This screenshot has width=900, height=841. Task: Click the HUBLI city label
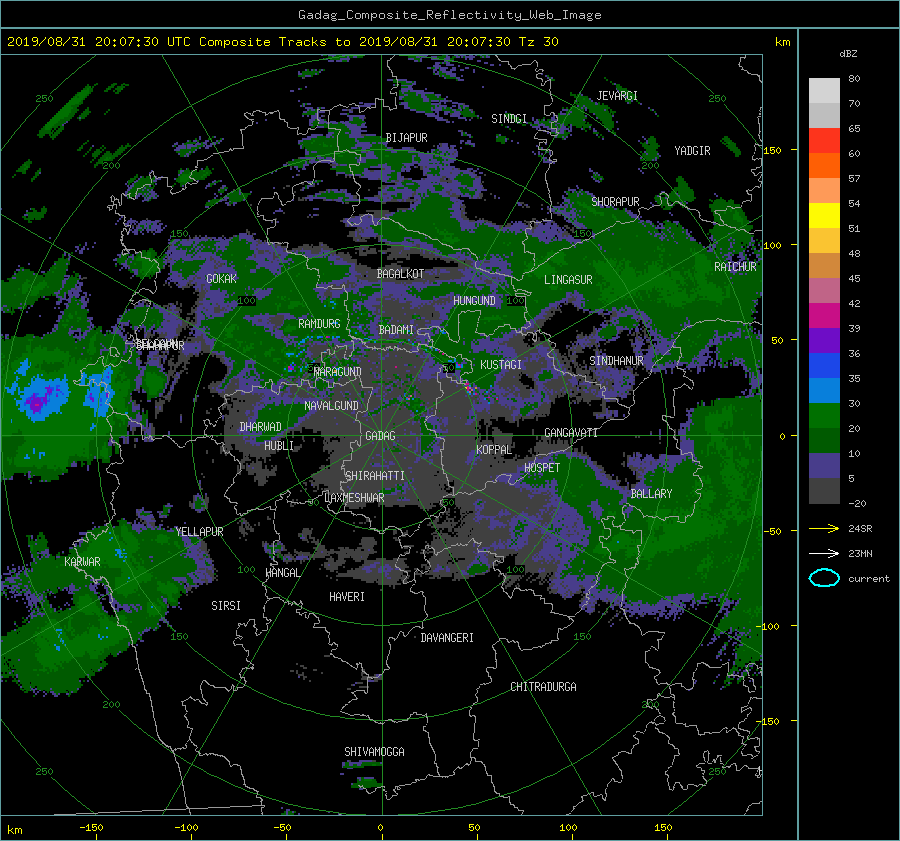tap(279, 446)
